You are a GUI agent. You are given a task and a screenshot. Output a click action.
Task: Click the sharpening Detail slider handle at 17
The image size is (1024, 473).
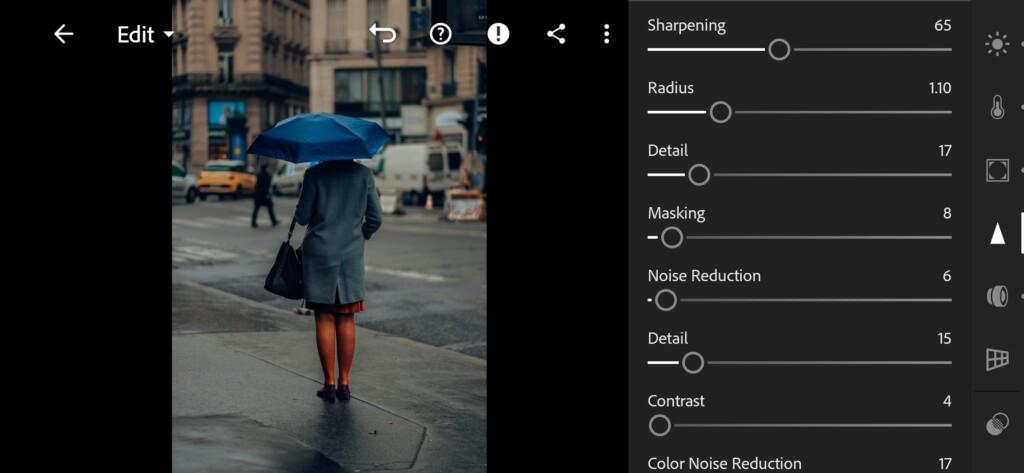(699, 175)
